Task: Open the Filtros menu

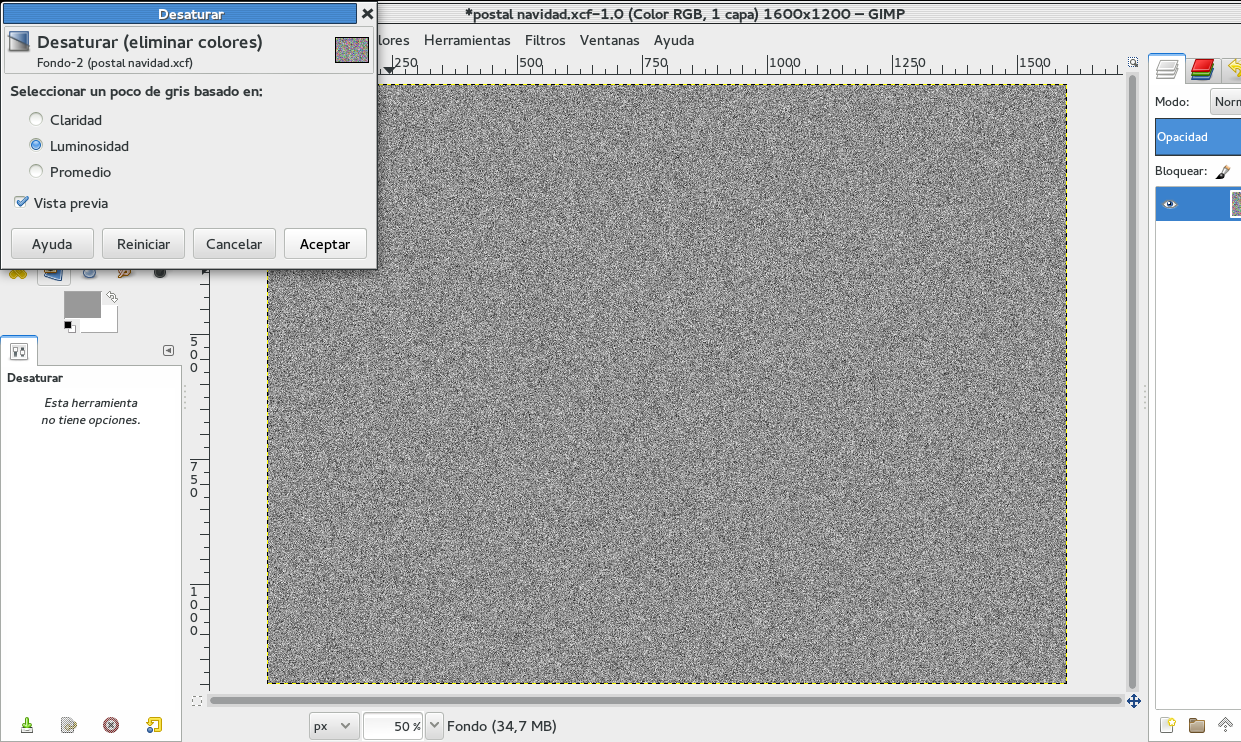Action: click(545, 40)
